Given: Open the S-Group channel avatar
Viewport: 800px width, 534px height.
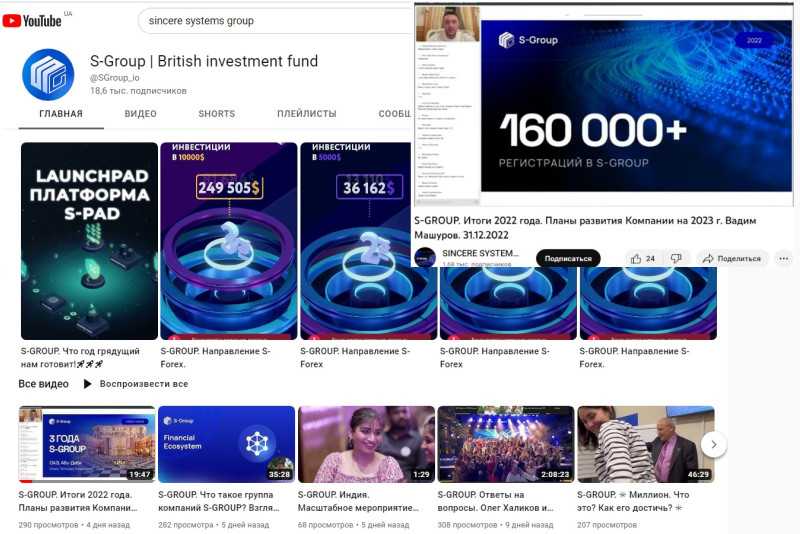Looking at the screenshot, I should [x=48, y=74].
